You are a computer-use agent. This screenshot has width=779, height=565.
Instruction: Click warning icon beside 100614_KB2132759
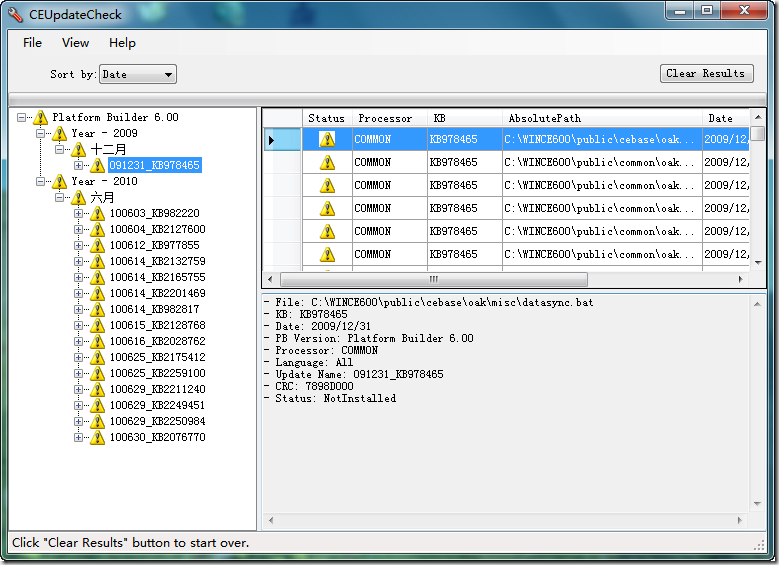97,261
